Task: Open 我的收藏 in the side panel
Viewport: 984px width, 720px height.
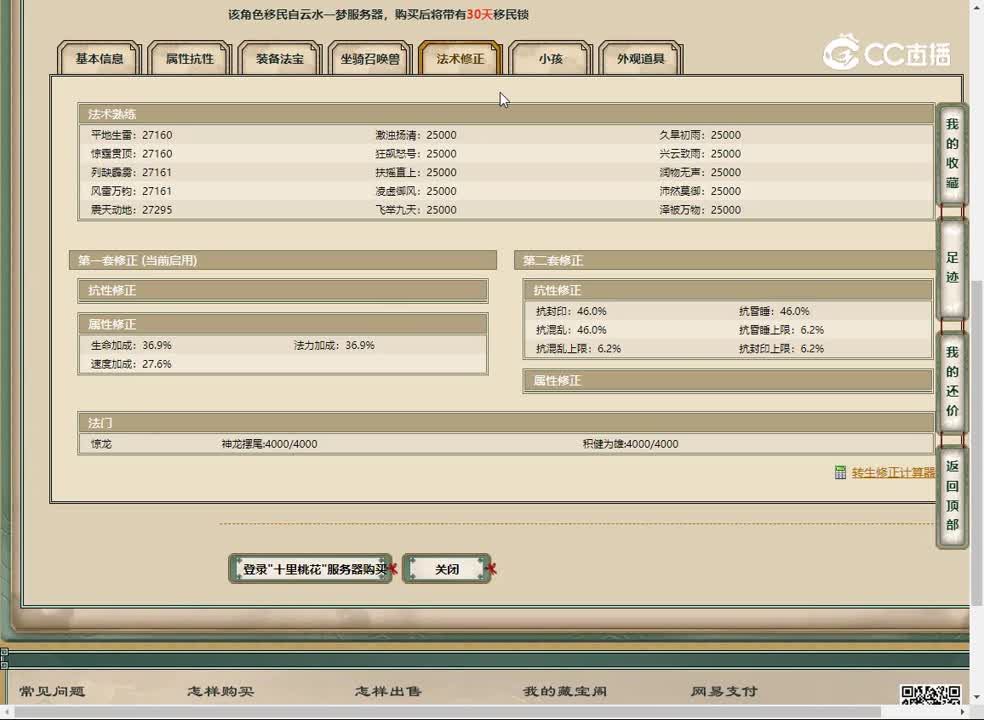Action: click(952, 153)
